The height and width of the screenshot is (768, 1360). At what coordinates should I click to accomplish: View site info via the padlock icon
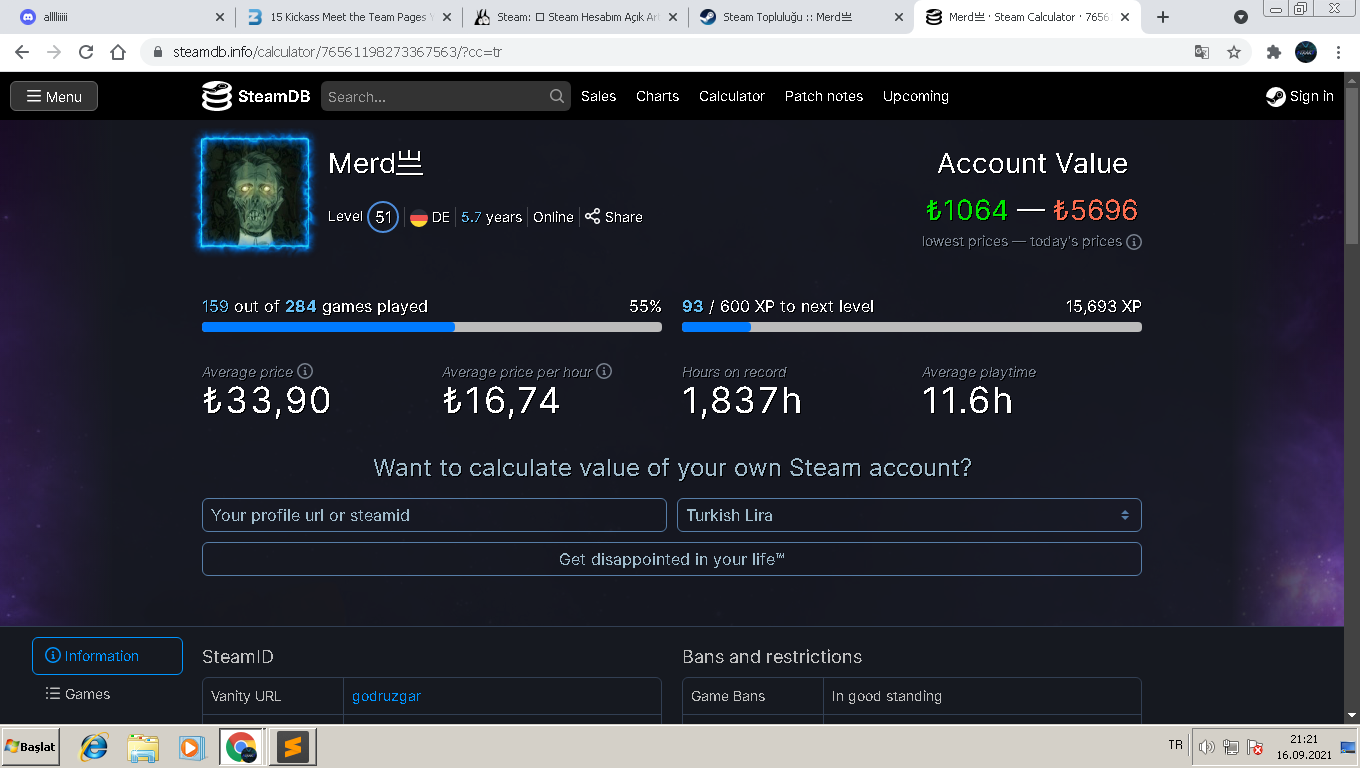point(158,52)
